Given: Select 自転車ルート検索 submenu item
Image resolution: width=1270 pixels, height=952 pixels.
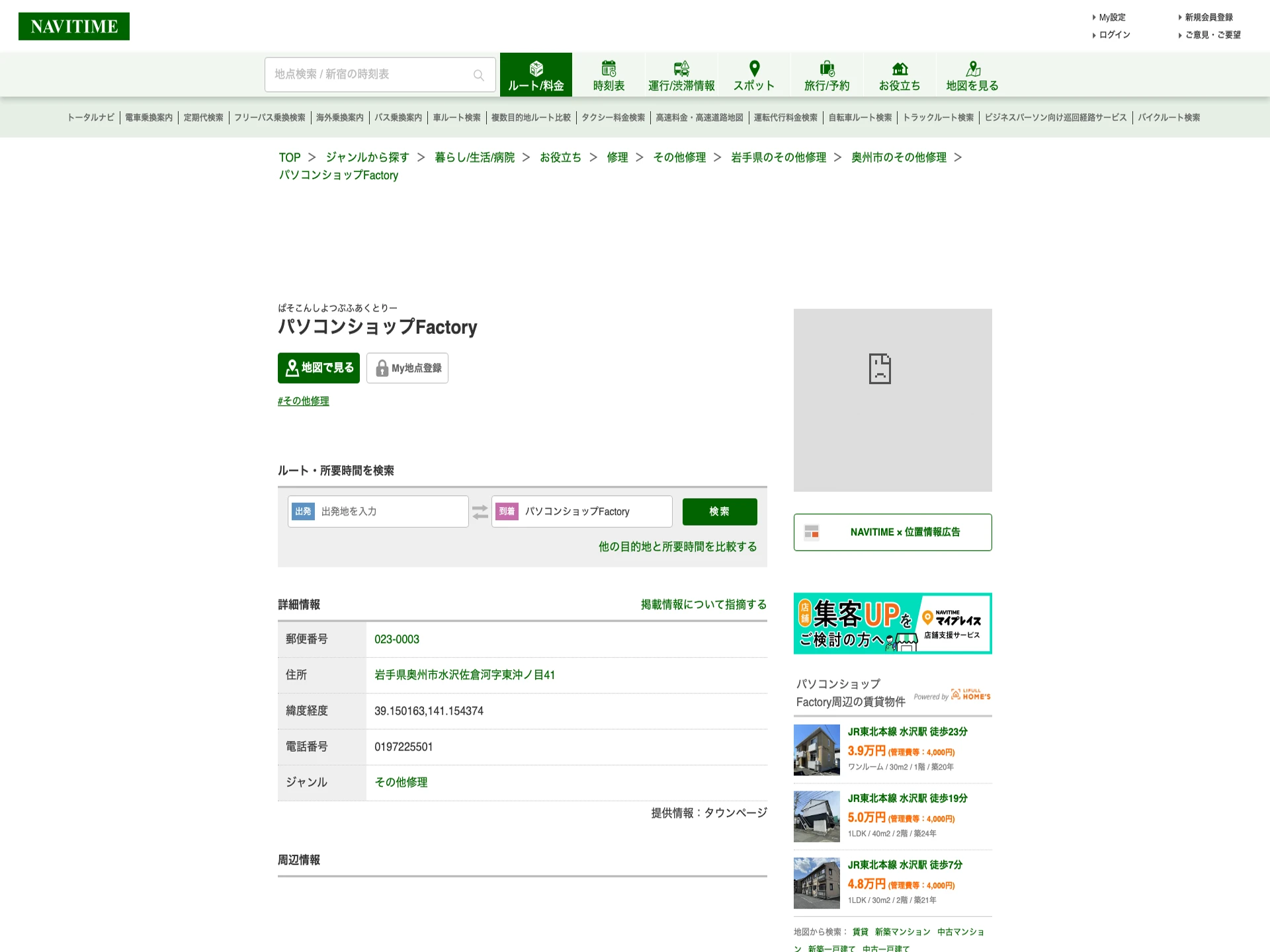Looking at the screenshot, I should (x=860, y=118).
